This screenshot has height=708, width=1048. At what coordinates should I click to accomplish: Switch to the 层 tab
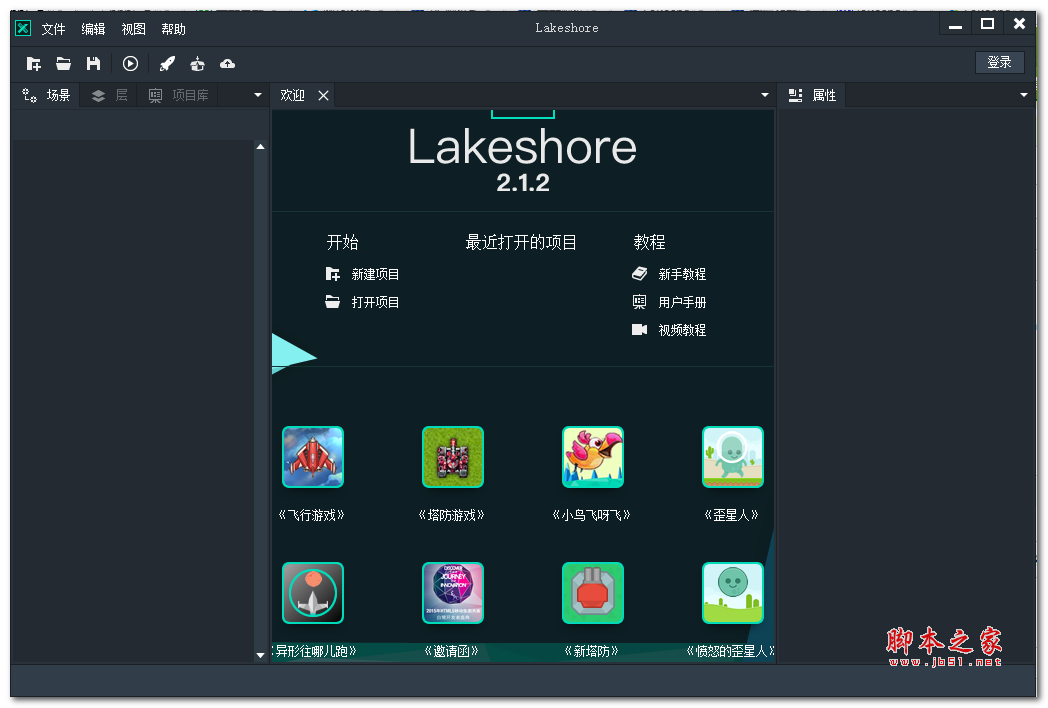(x=110, y=96)
